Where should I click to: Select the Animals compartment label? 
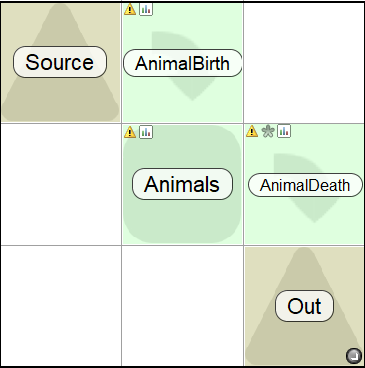pyautogui.click(x=182, y=184)
